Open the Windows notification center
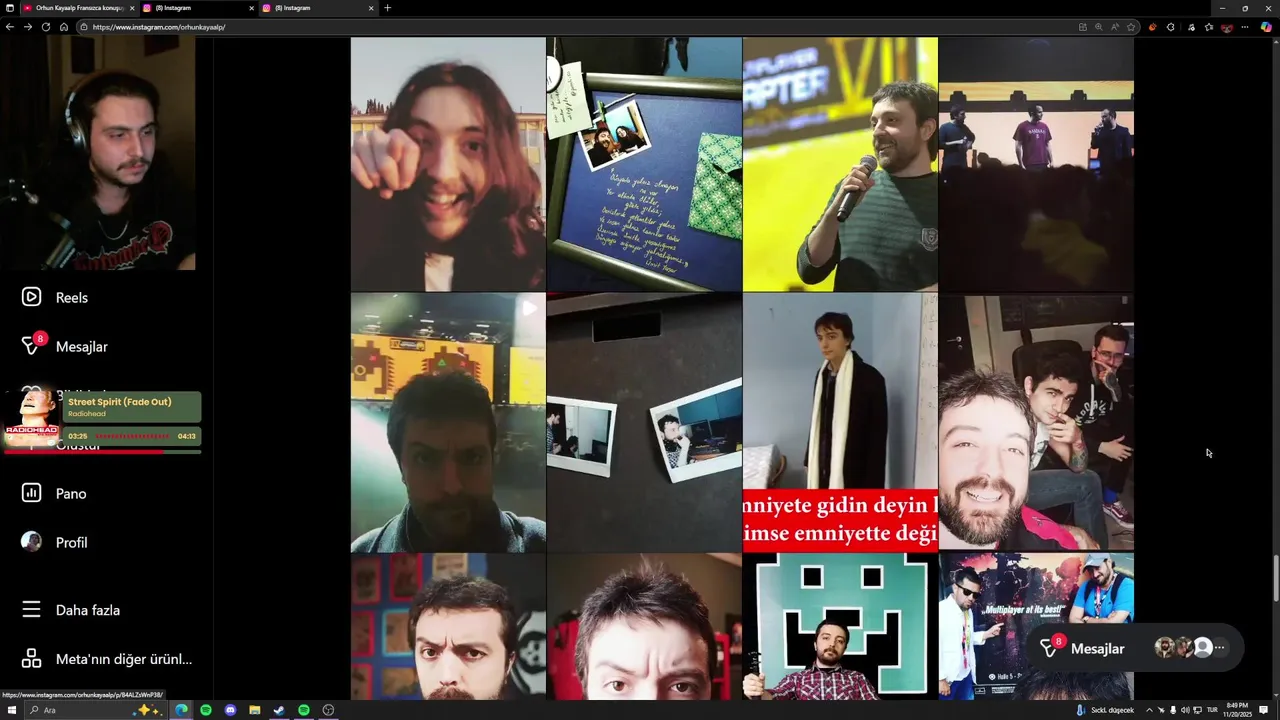The image size is (1280, 720). 1264,710
